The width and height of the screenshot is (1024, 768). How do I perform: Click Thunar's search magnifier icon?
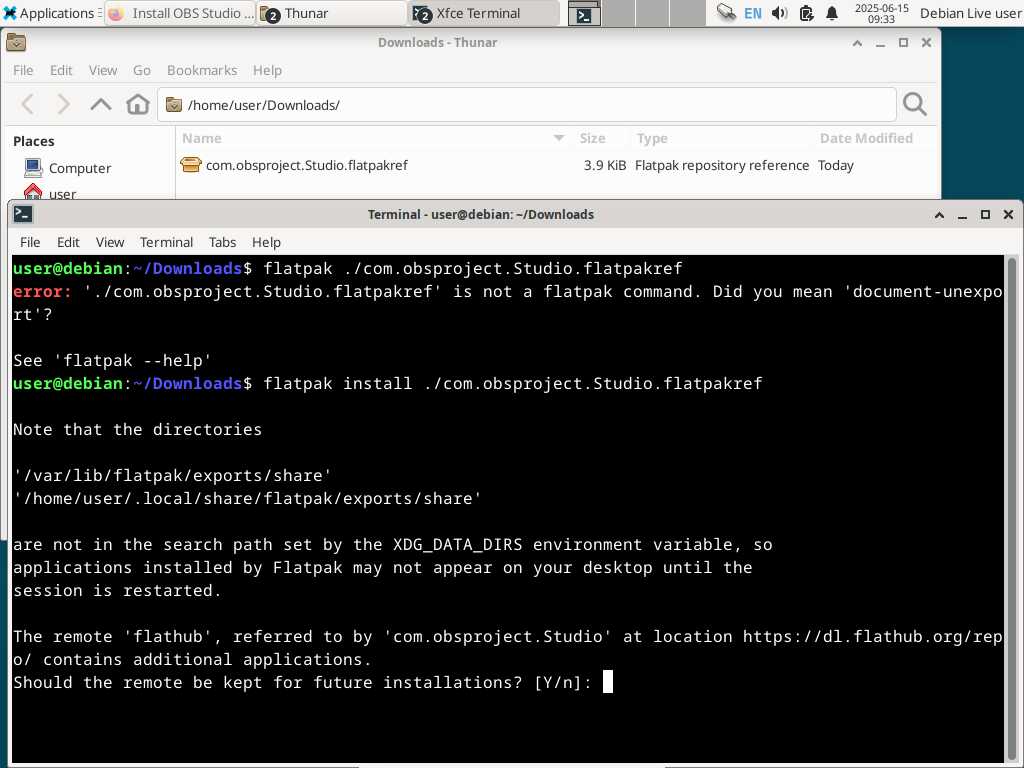point(914,104)
